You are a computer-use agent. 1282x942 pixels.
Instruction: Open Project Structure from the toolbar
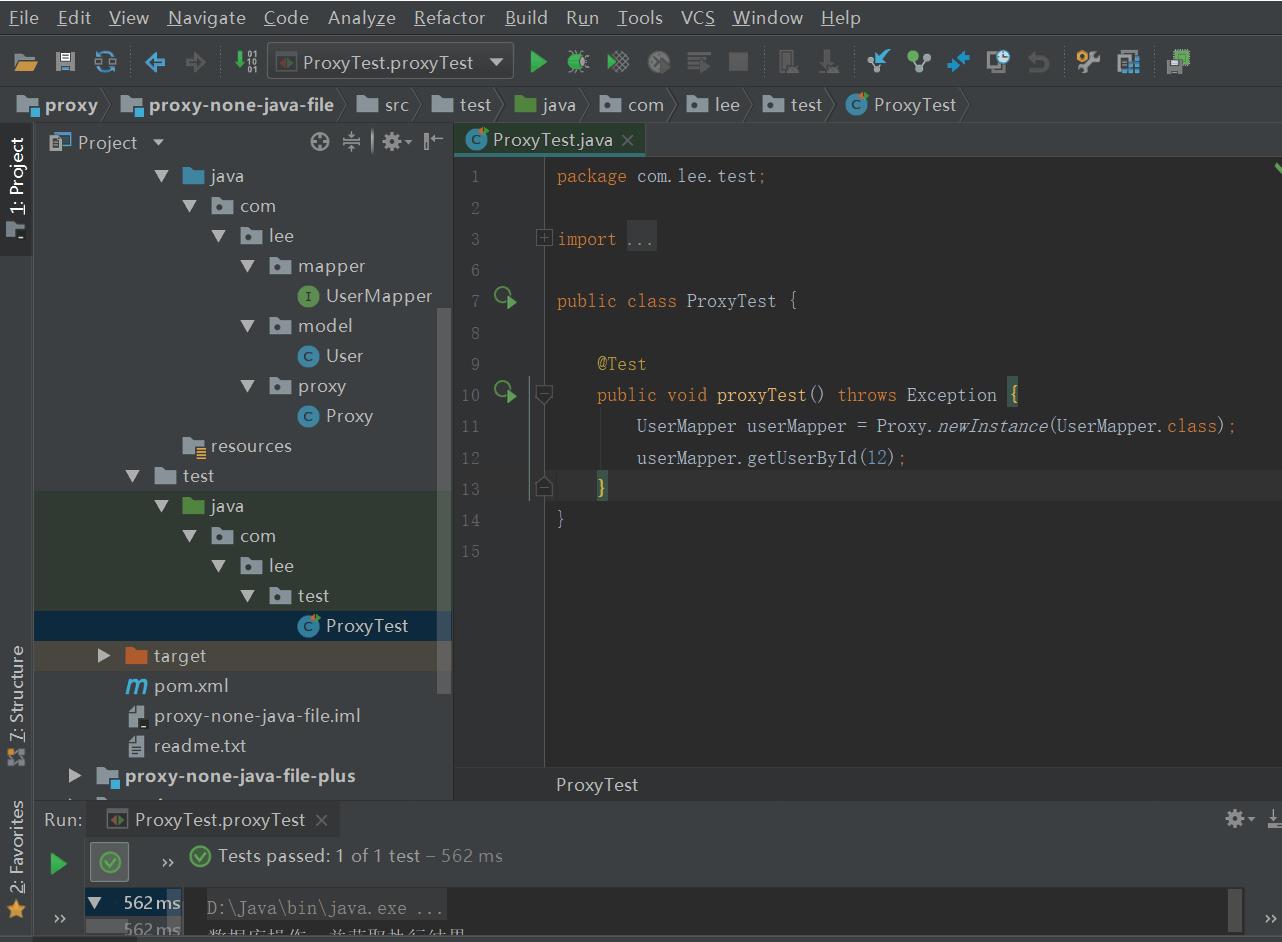[x=1128, y=62]
